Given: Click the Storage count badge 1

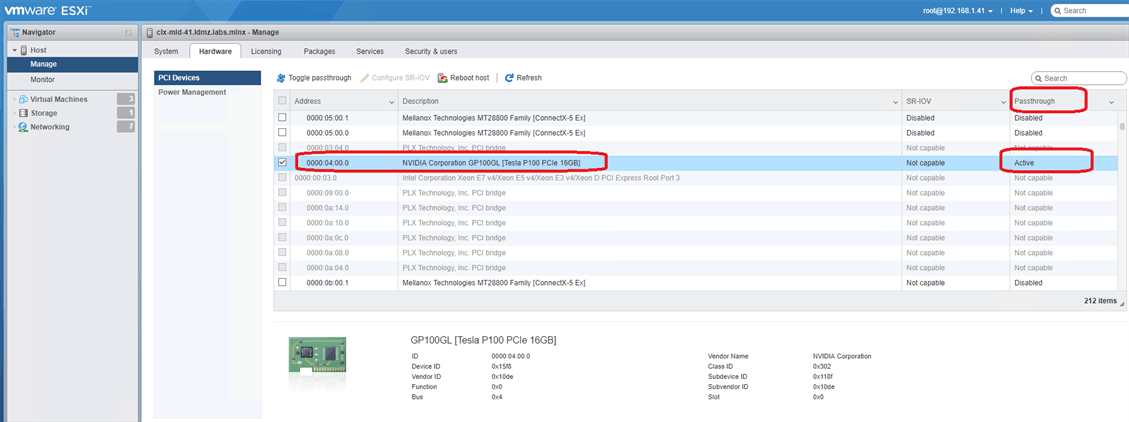Looking at the screenshot, I should tap(126, 113).
